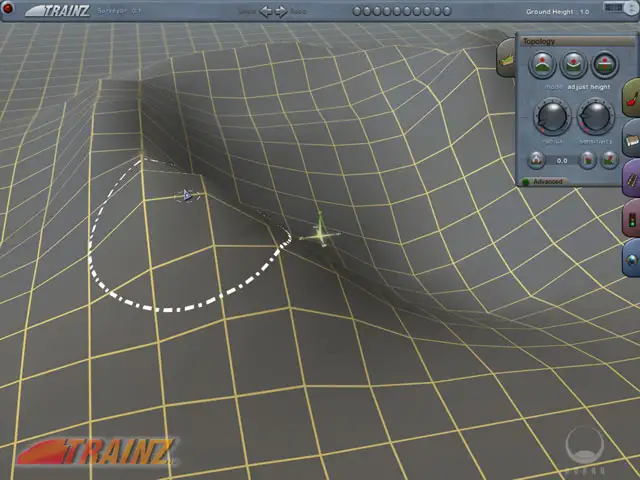Click the Undo left arrow

266,11
